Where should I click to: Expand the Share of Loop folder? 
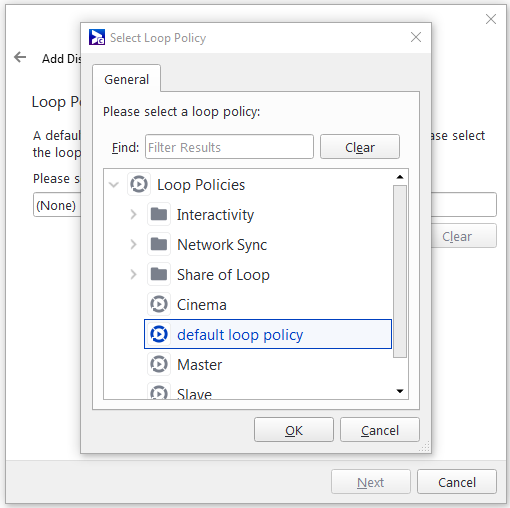133,274
